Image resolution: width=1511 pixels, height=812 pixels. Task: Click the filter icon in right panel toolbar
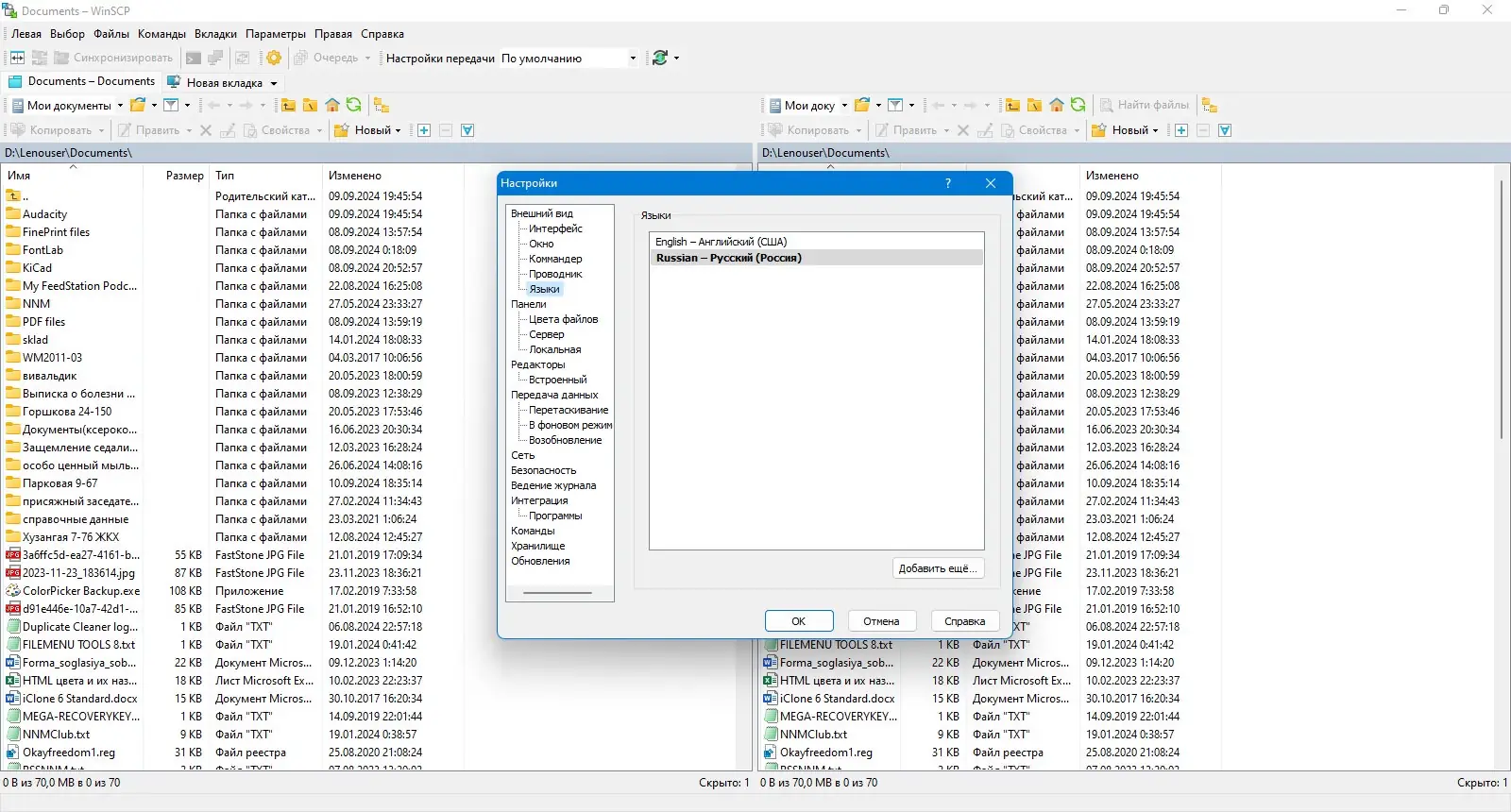pos(895,105)
